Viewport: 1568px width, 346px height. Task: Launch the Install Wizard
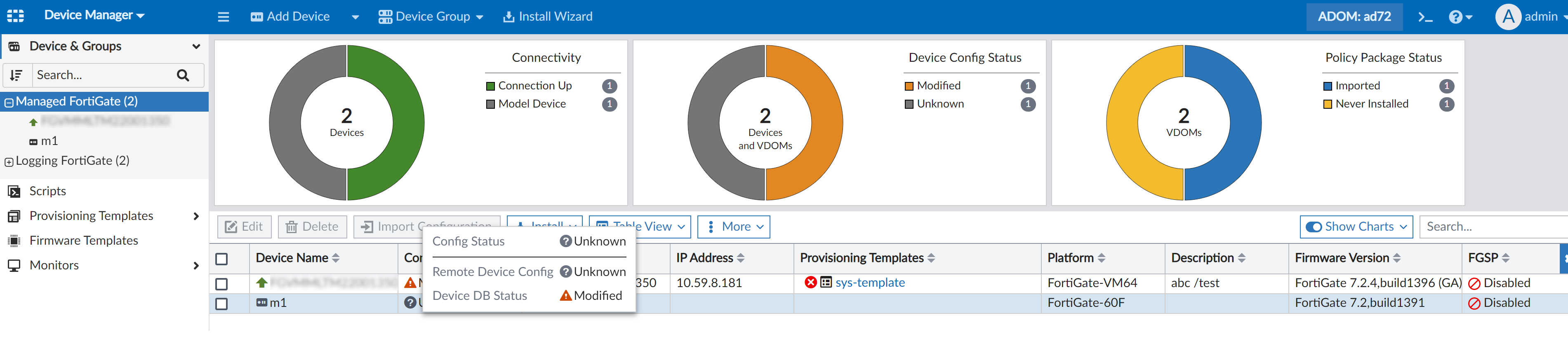pyautogui.click(x=548, y=17)
